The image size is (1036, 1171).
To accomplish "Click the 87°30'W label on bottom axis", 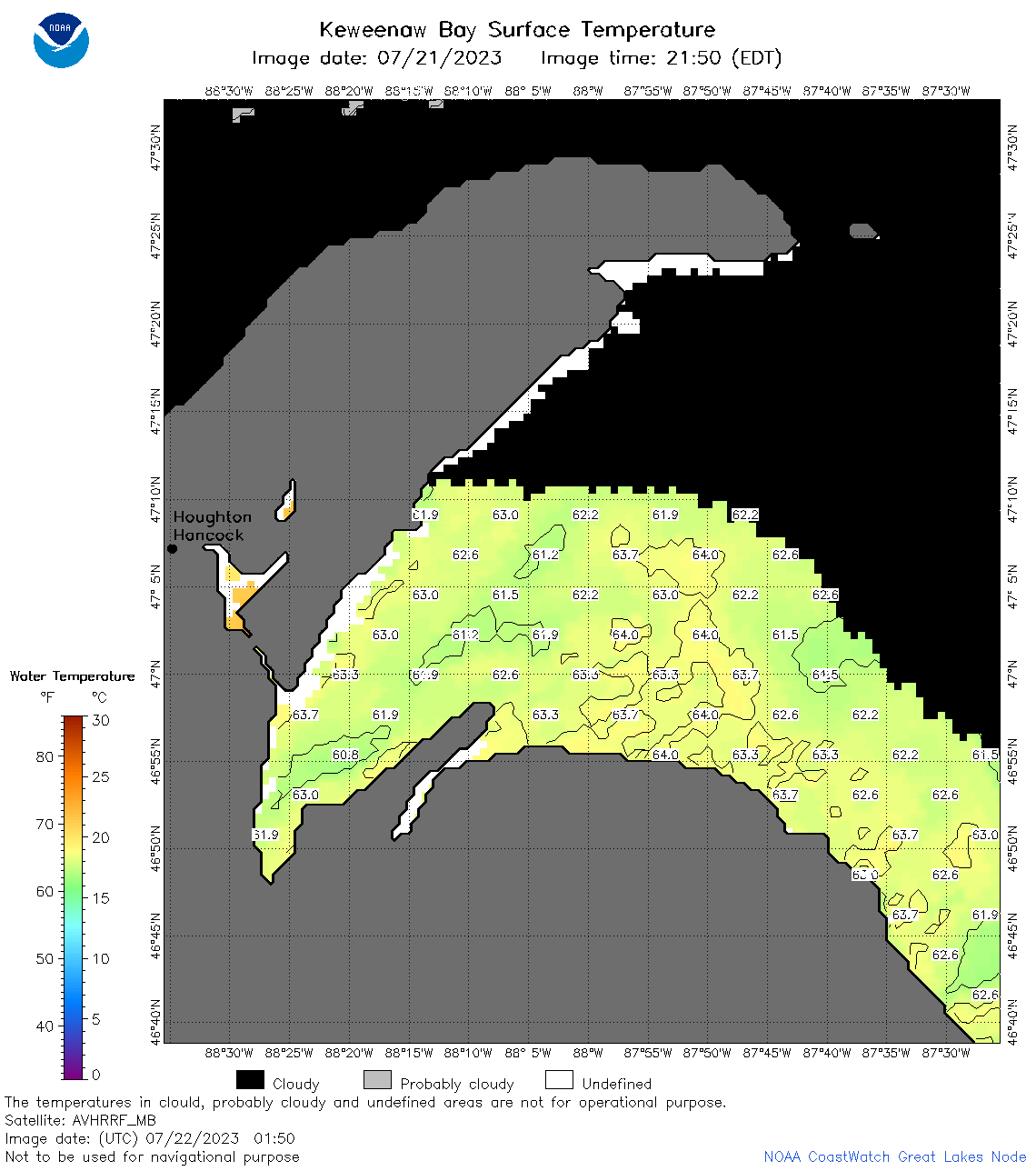I will click(946, 1053).
